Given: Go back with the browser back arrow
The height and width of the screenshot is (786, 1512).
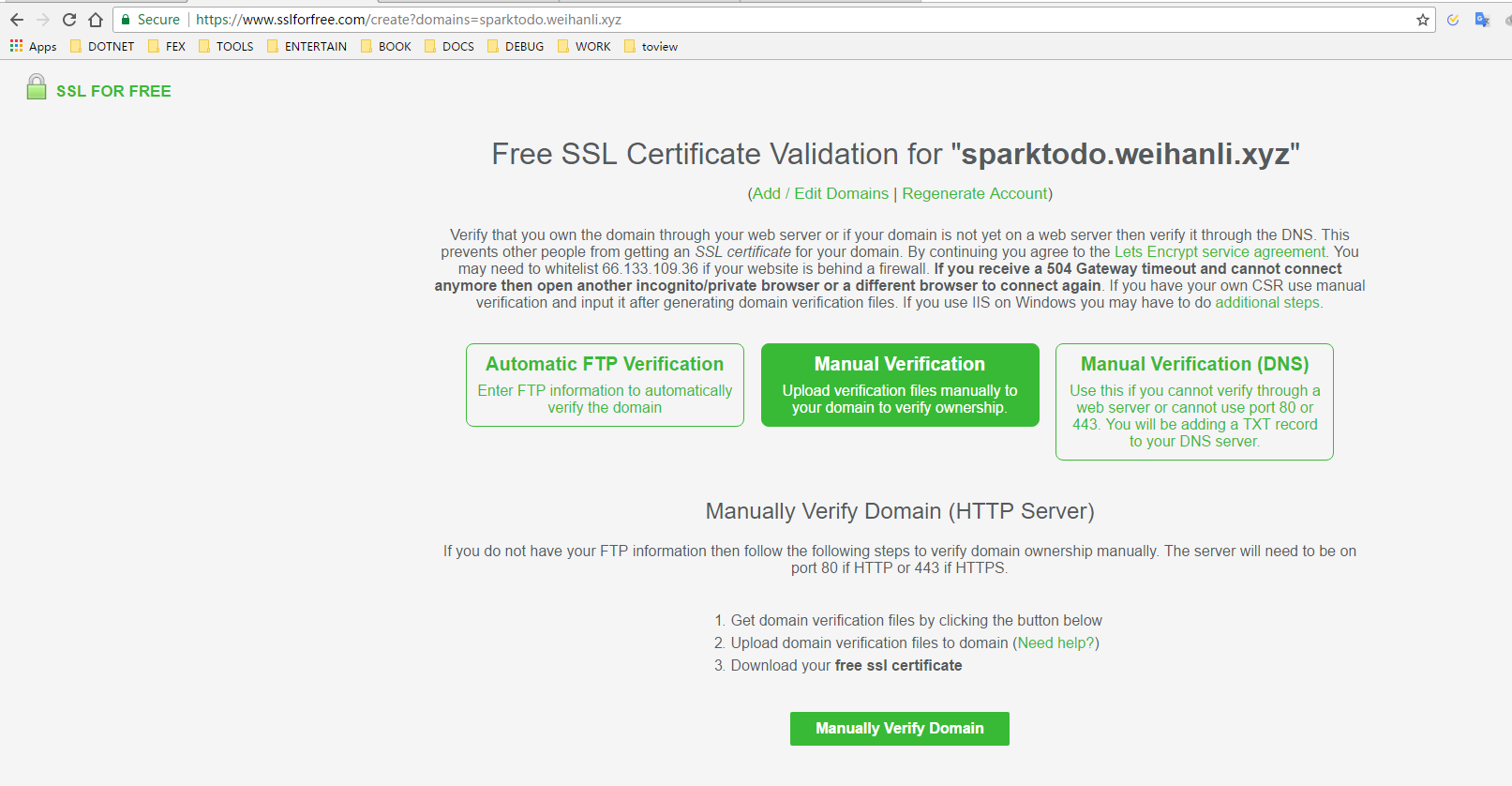Looking at the screenshot, I should click(17, 20).
